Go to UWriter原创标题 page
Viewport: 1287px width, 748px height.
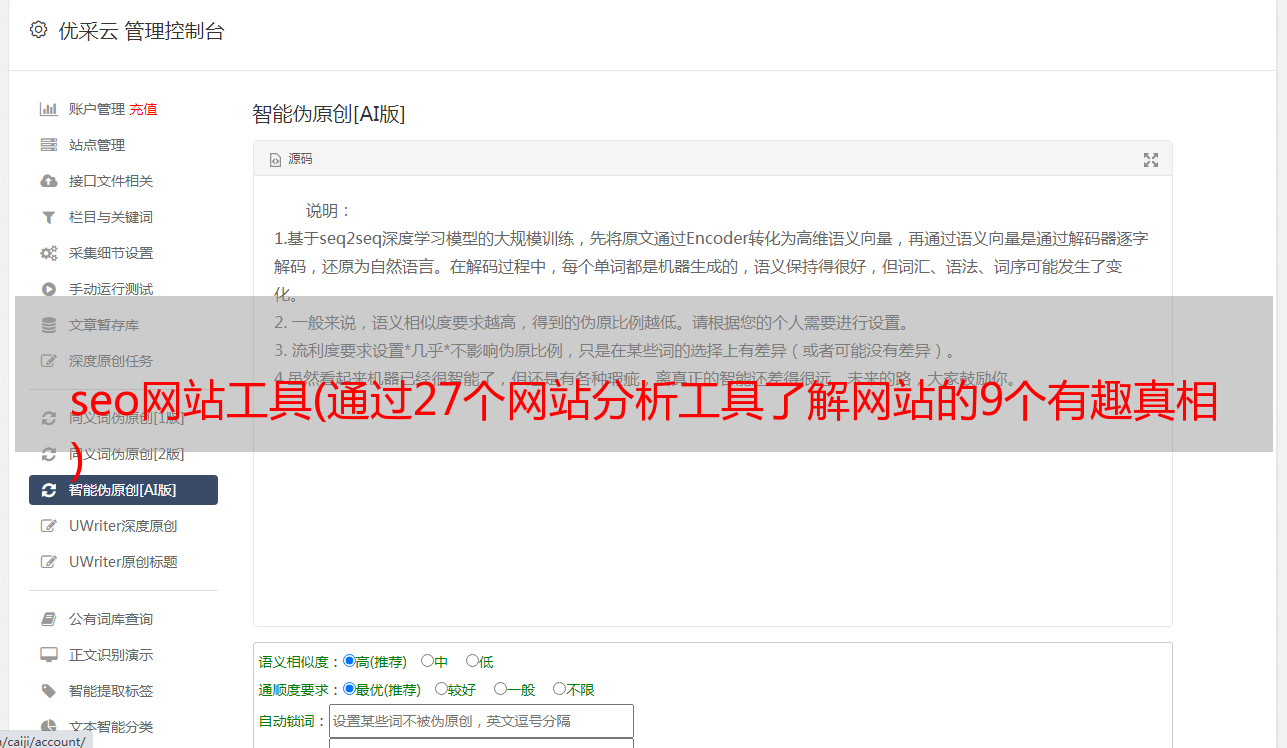click(123, 562)
